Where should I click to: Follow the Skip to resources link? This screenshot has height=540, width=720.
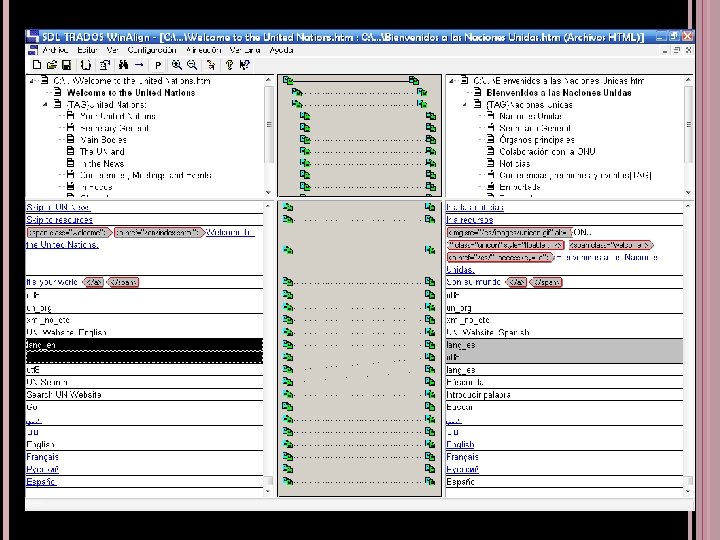pyautogui.click(x=59, y=219)
